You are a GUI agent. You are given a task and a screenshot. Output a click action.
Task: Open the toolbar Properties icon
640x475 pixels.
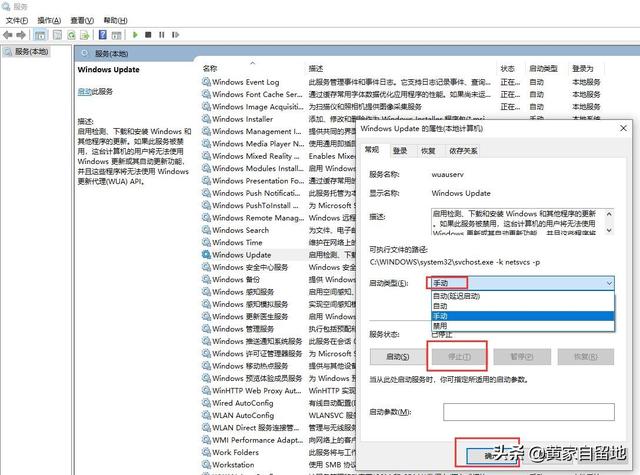point(58,35)
